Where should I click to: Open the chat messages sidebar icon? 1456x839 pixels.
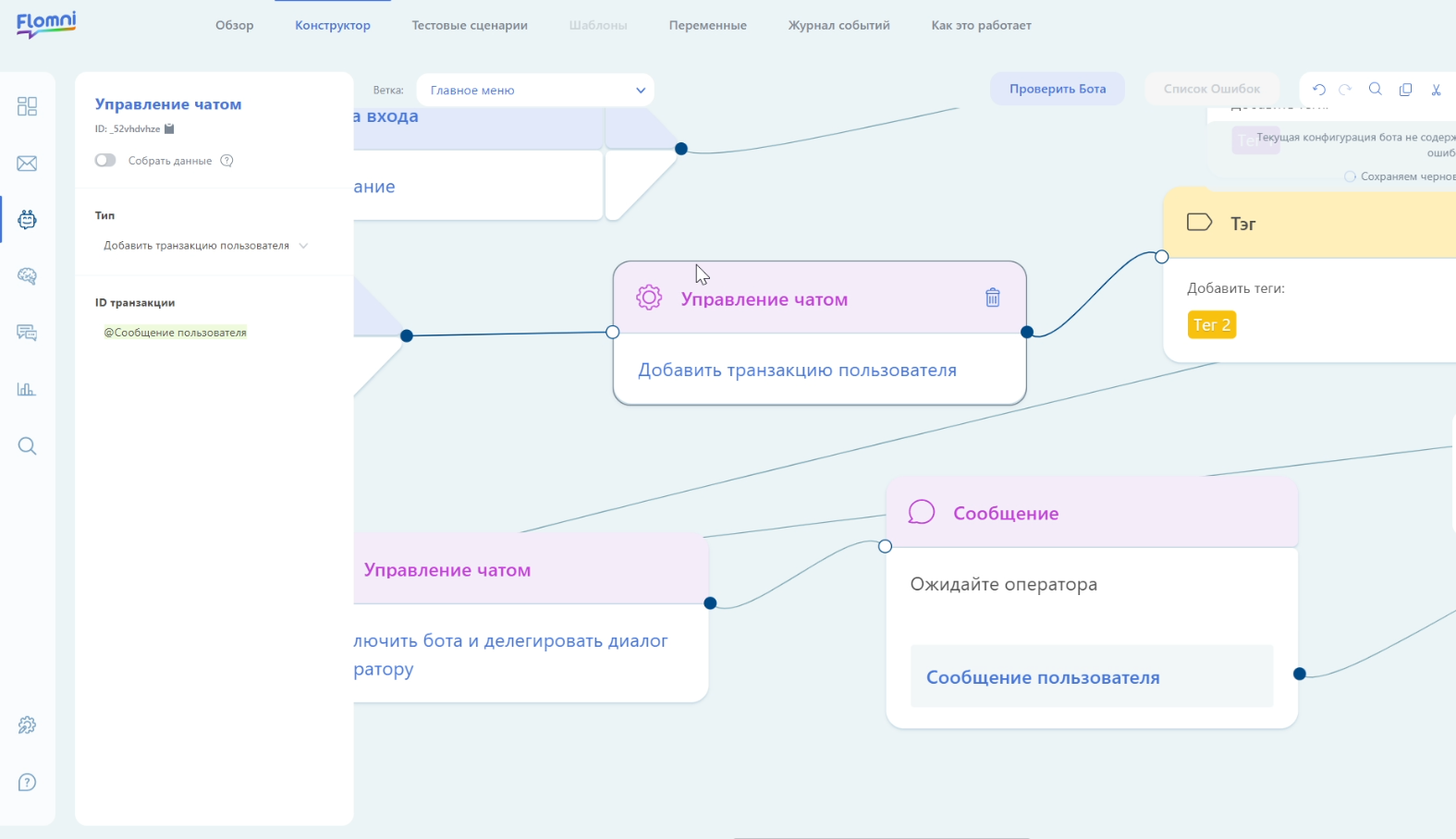(27, 333)
